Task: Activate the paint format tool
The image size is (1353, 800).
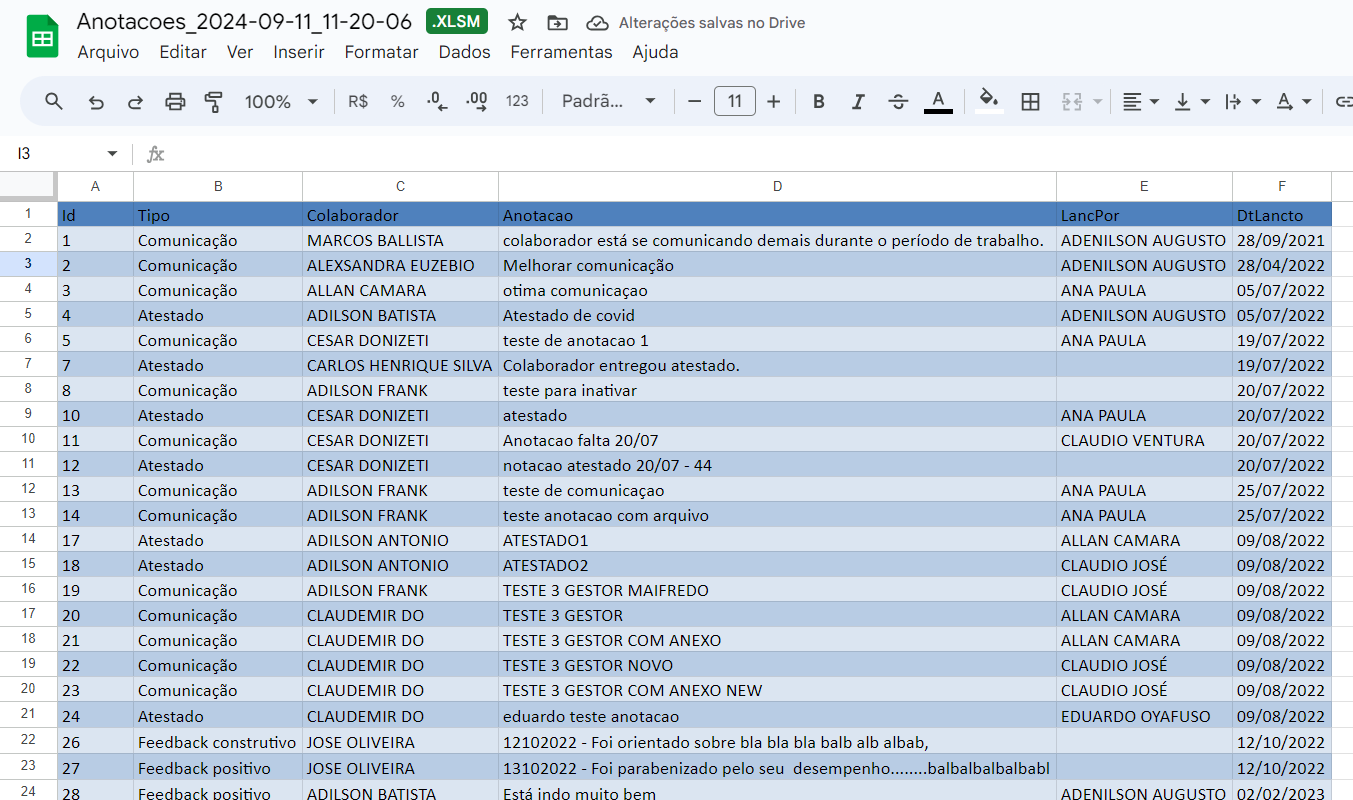Action: 213,101
